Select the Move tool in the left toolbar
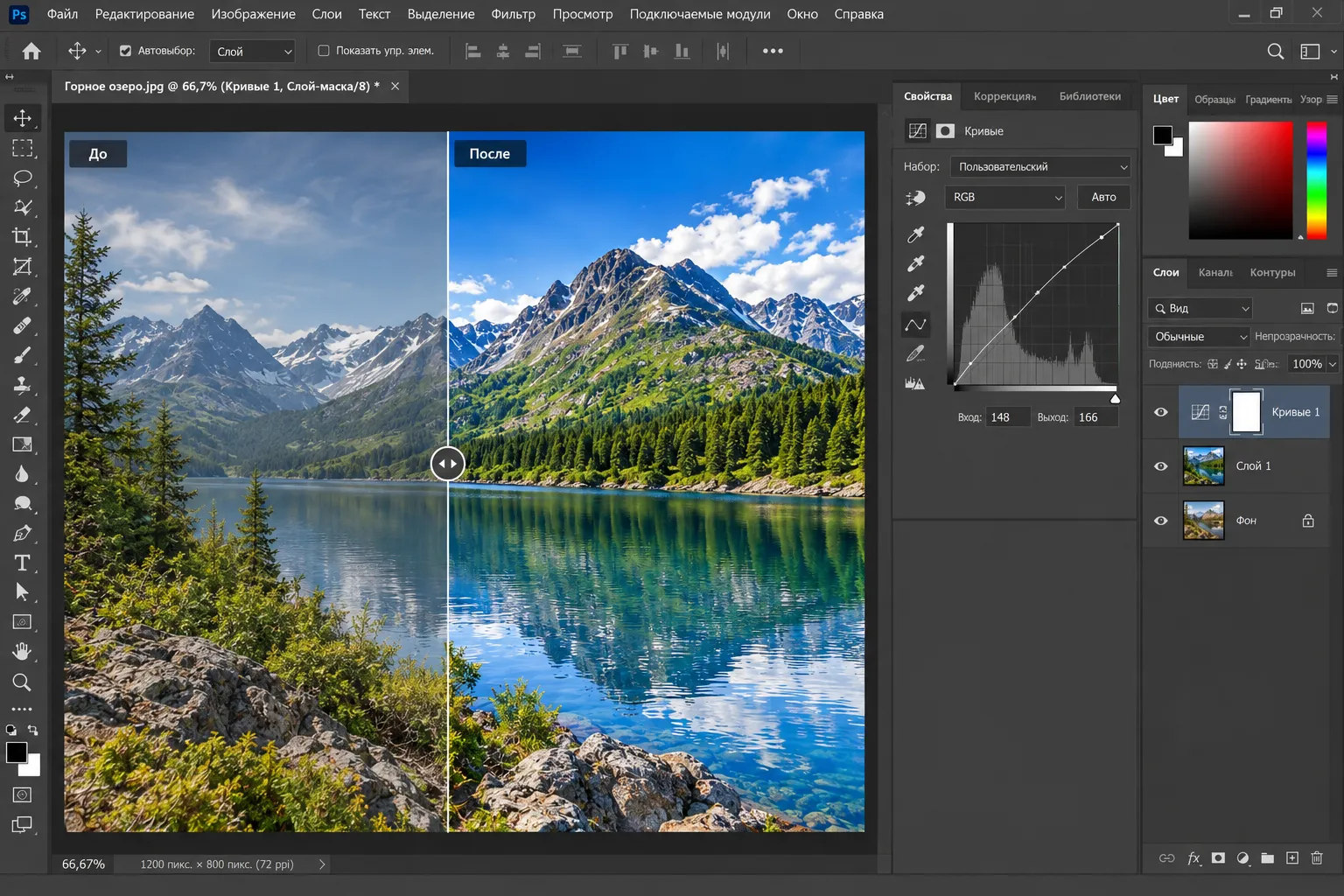The image size is (1344, 896). tap(23, 118)
